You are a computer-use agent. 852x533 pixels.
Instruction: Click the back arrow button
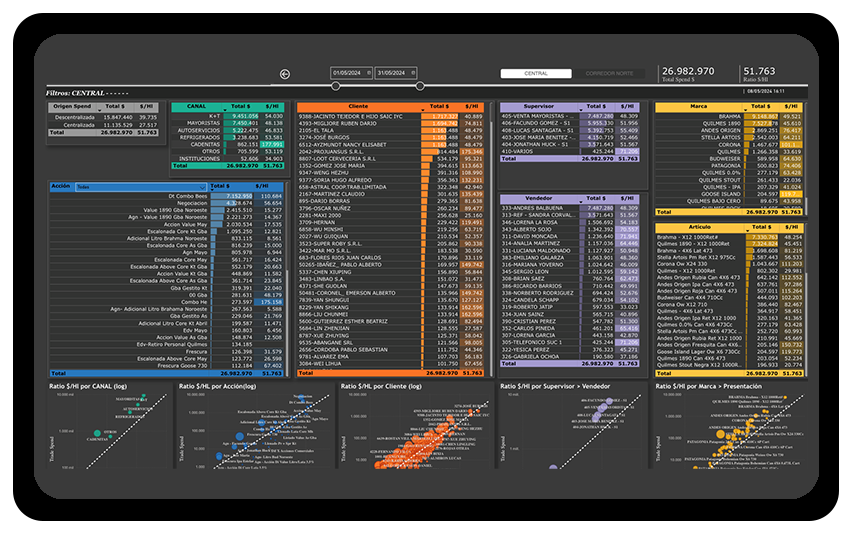[285, 74]
